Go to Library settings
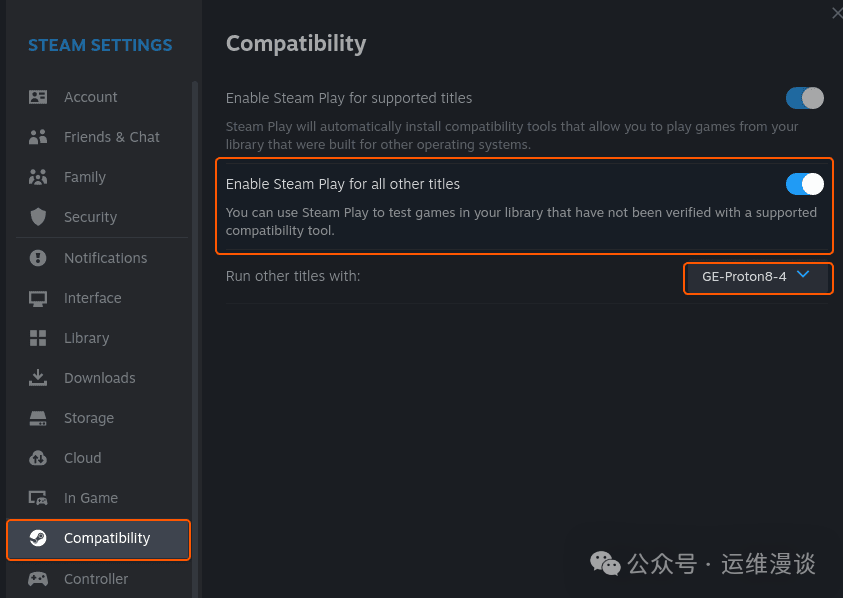This screenshot has width=843, height=598. coord(88,338)
